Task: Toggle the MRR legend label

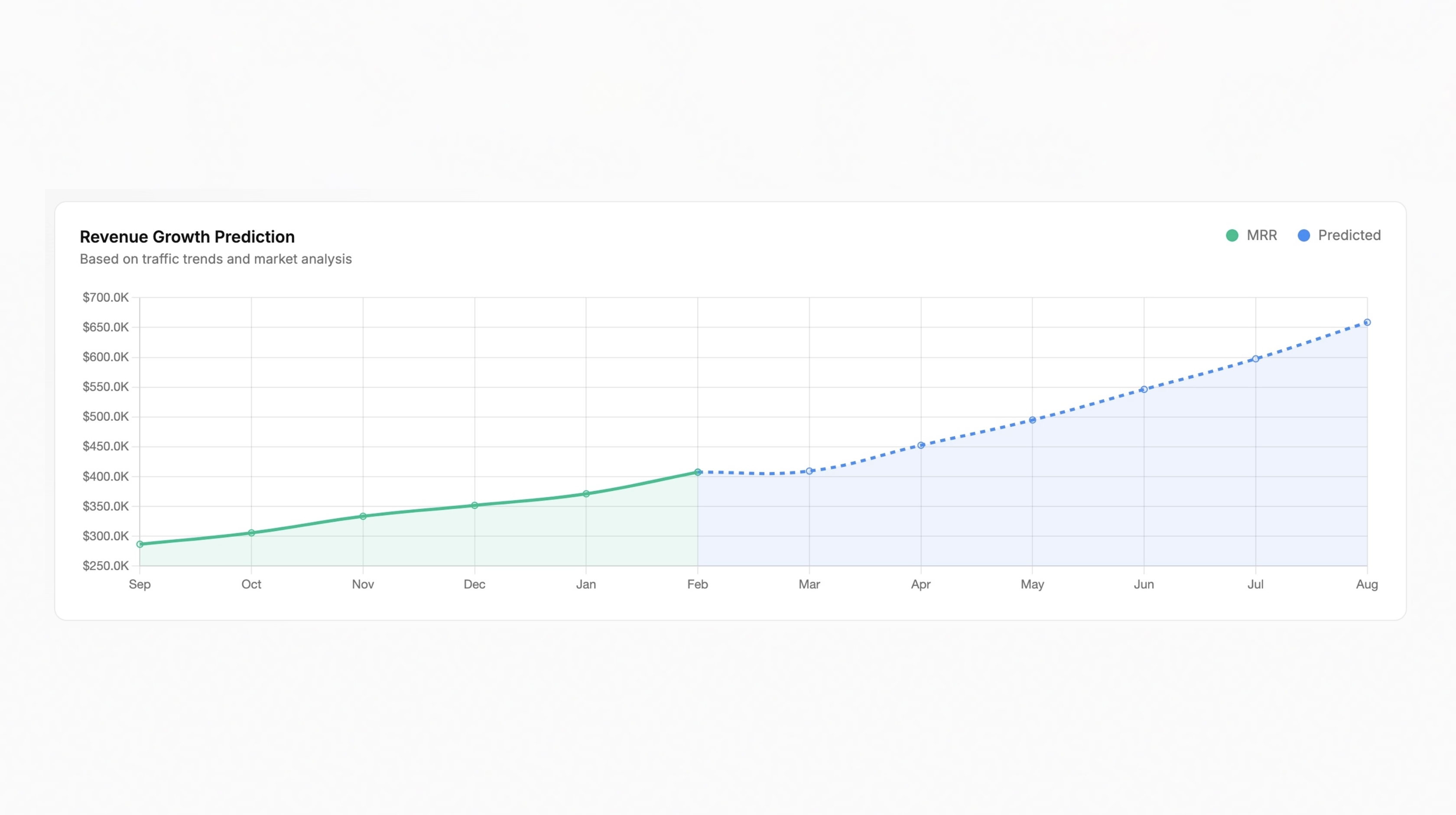Action: (x=1261, y=235)
